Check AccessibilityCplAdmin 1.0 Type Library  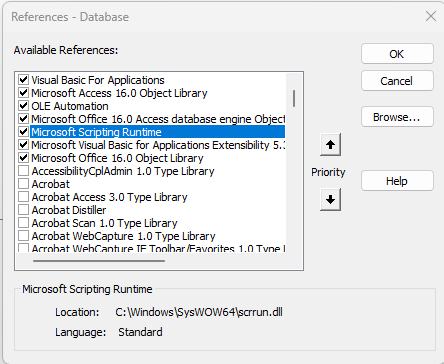[23, 171]
